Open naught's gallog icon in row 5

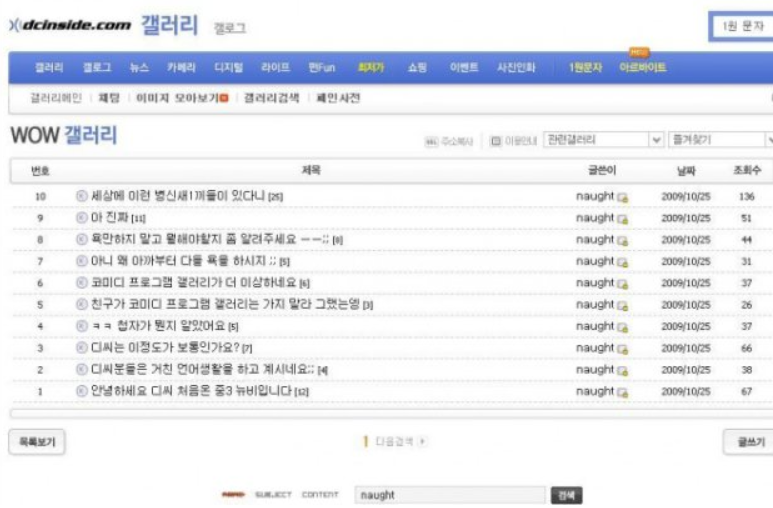(x=623, y=306)
